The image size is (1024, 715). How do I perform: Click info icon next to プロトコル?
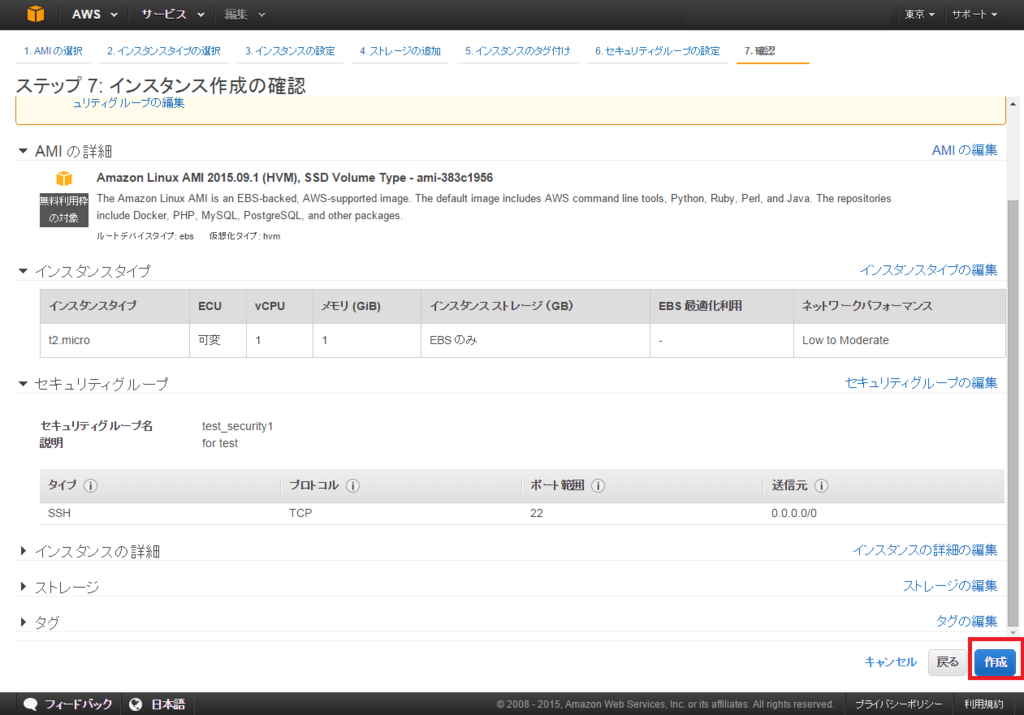point(353,486)
